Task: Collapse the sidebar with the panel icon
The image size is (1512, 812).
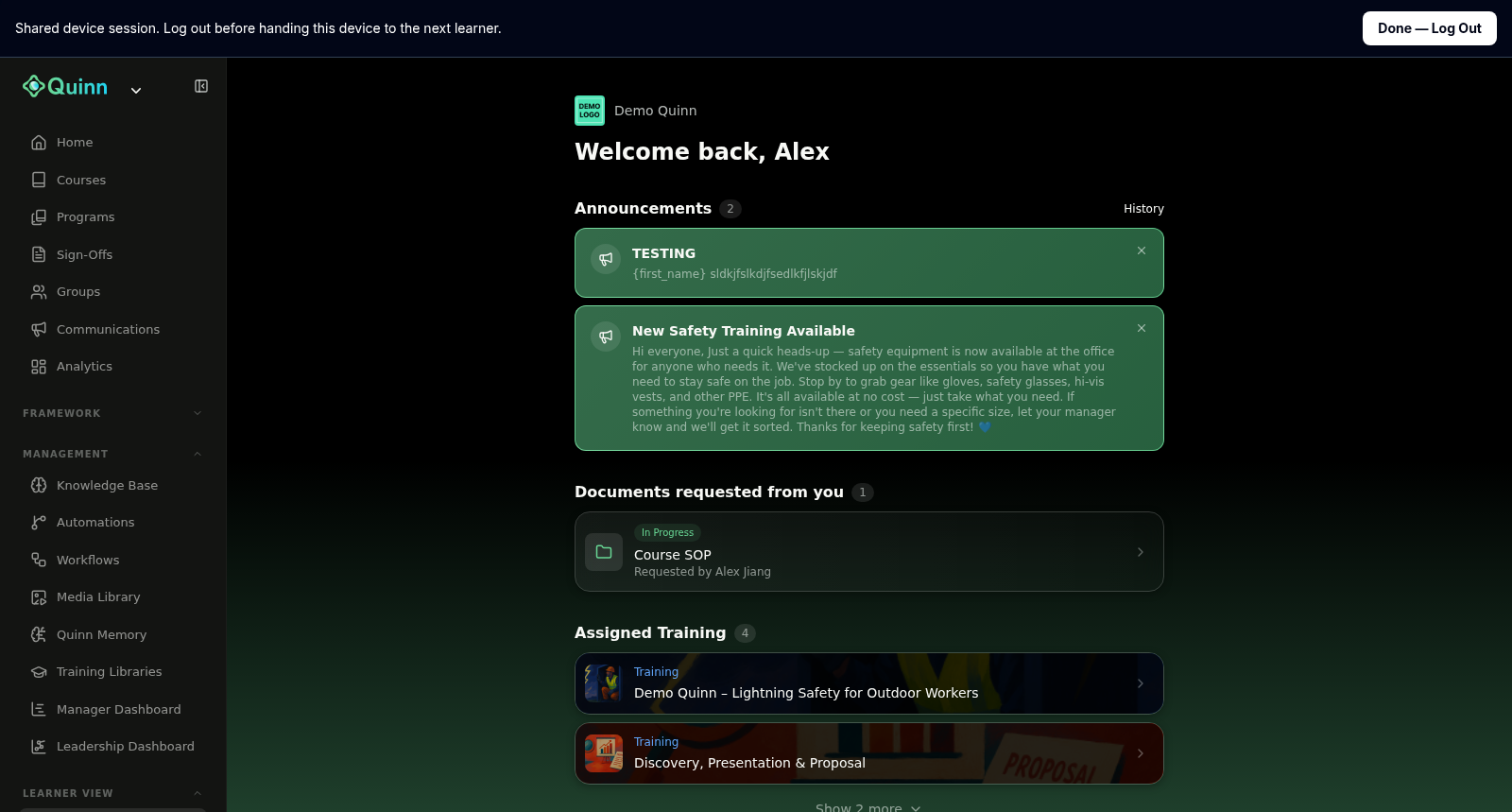Action: (201, 86)
